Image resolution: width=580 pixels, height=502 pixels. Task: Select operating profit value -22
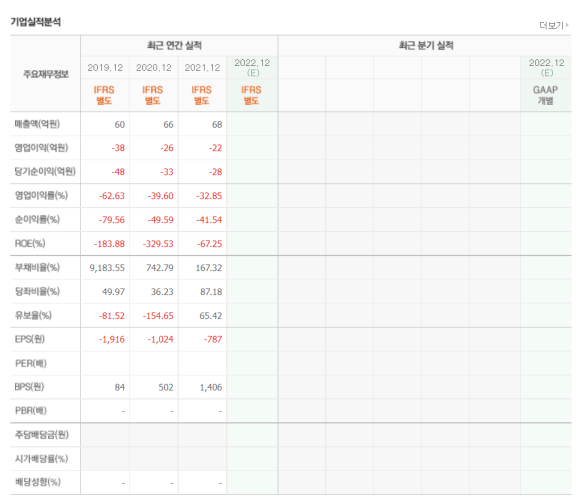(215, 148)
